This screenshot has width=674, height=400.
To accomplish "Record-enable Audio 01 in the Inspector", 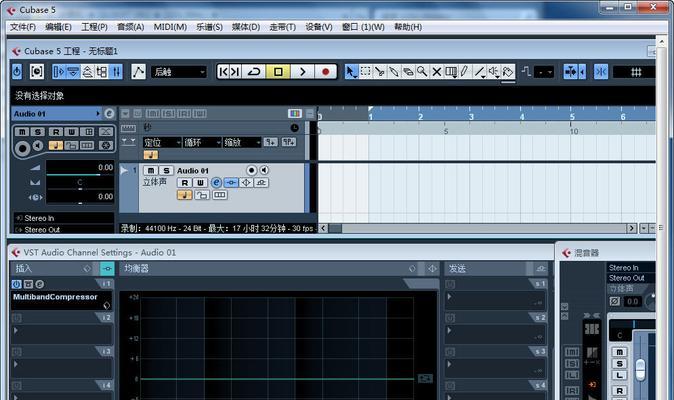I will pos(22,149).
